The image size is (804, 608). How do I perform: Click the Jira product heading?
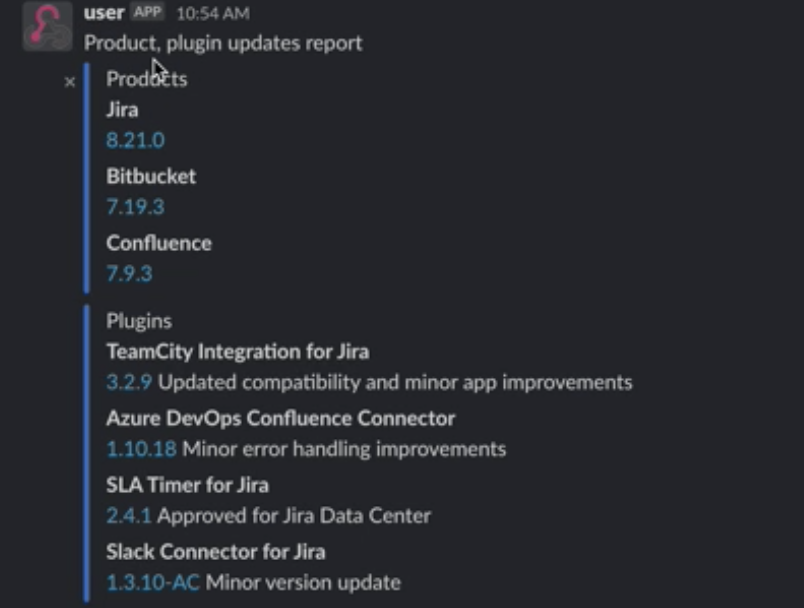pos(122,110)
